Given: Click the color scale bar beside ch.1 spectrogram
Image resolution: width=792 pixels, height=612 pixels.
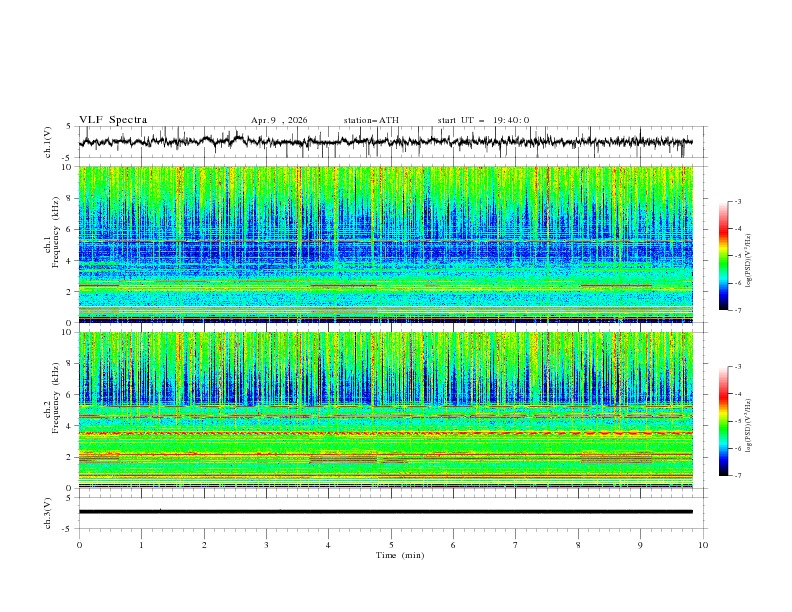Looking at the screenshot, I should pyautogui.click(x=723, y=256).
